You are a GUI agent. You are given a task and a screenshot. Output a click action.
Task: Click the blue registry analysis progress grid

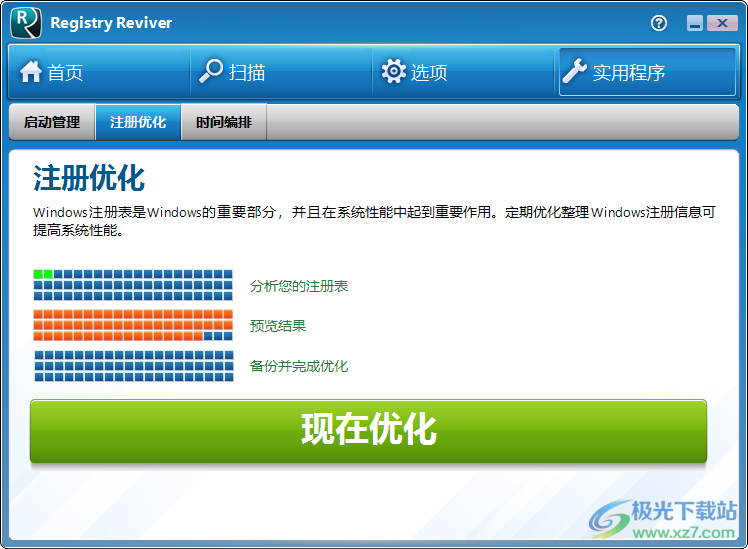pos(133,285)
